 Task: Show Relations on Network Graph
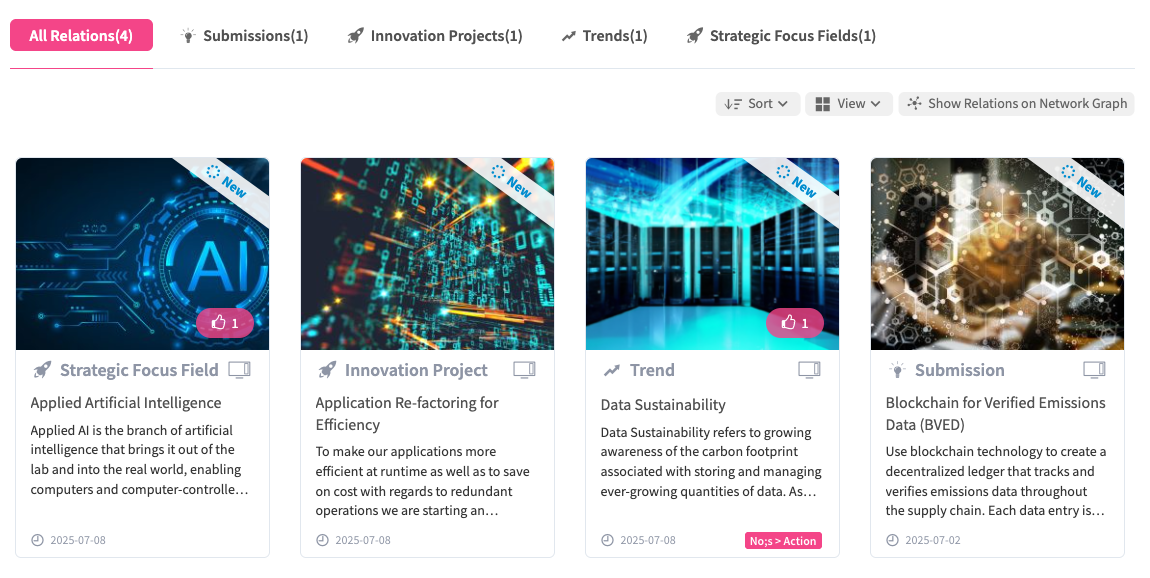pos(1017,104)
